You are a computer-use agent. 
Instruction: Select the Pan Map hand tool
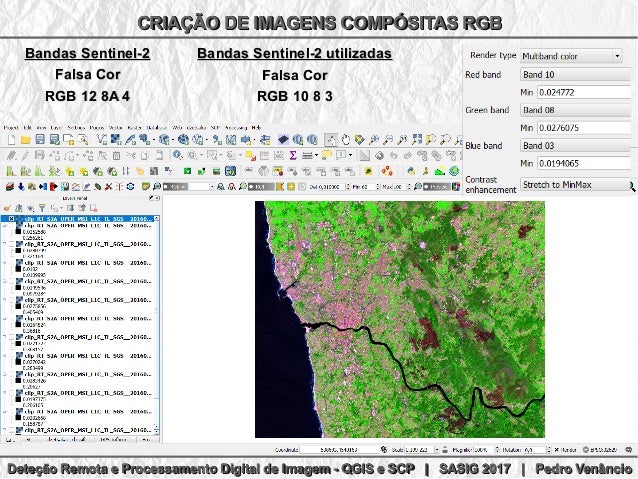tap(345, 140)
